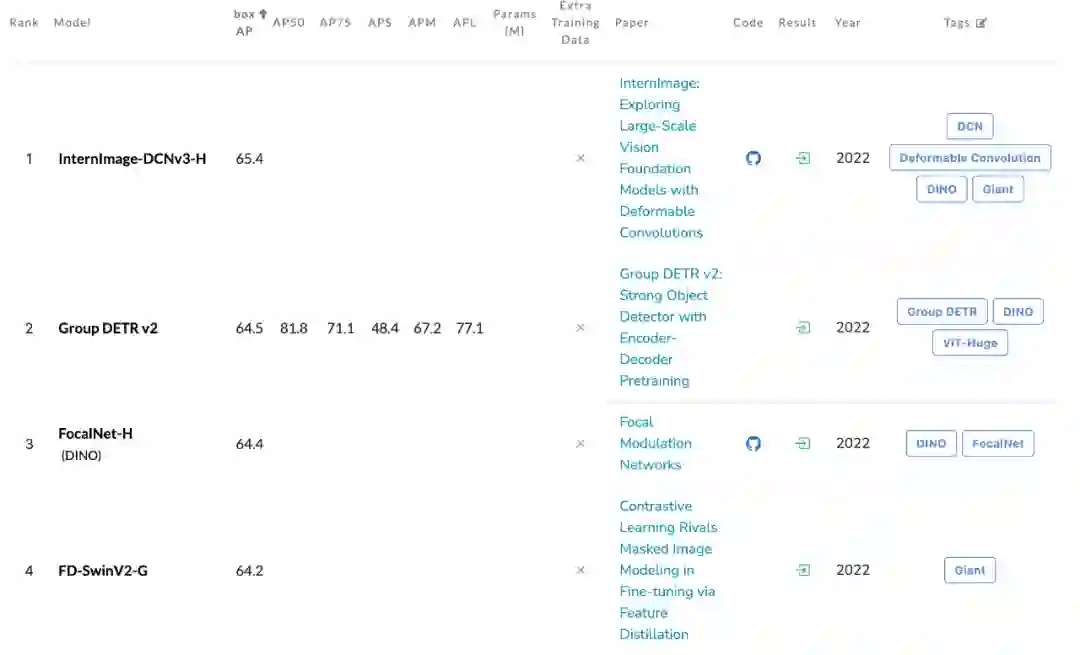Viewport: 1080px width, 655px height.
Task: Select the FocalNet tag
Action: pos(997,443)
